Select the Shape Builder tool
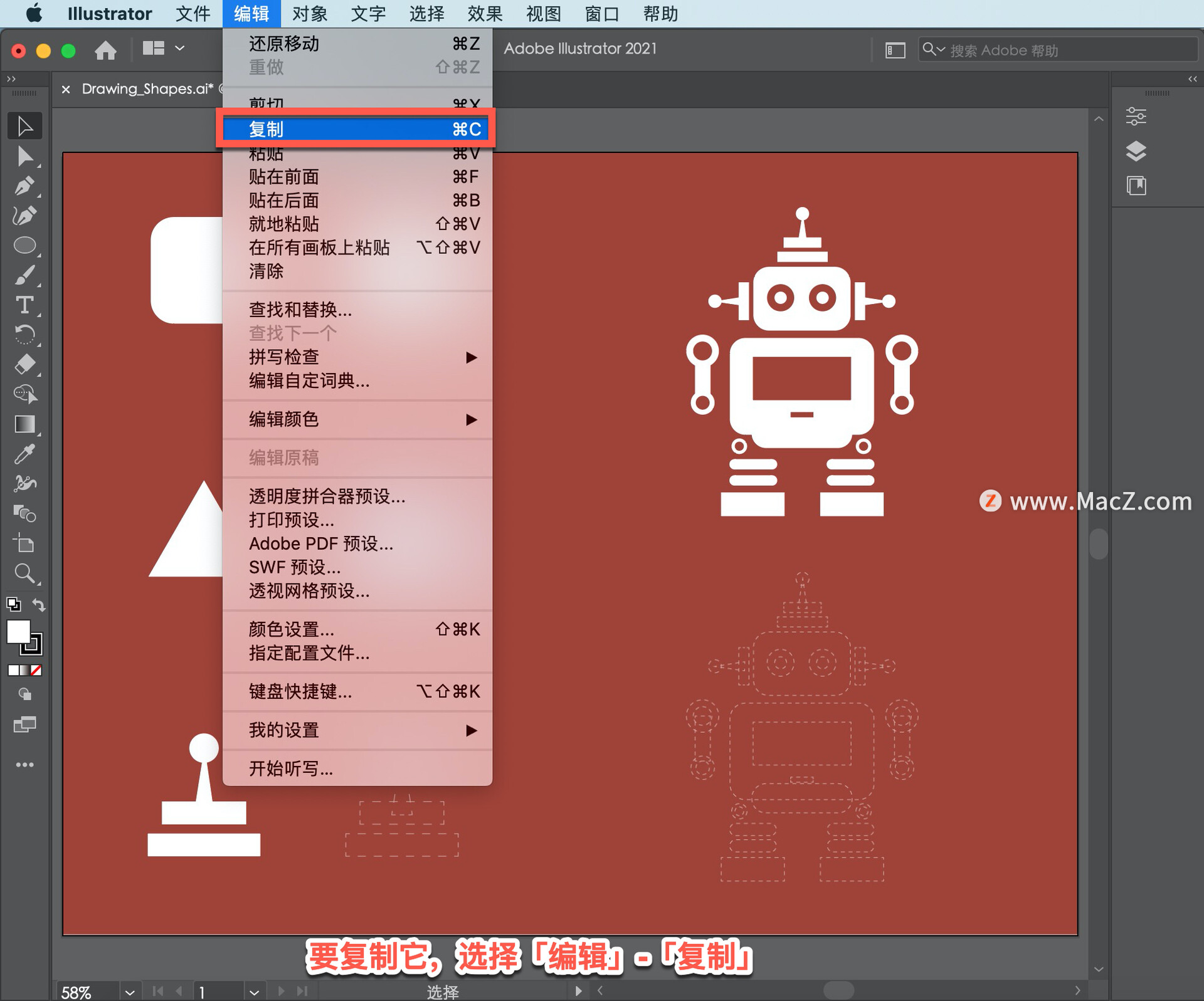The width and height of the screenshot is (1204, 1001). click(25, 394)
